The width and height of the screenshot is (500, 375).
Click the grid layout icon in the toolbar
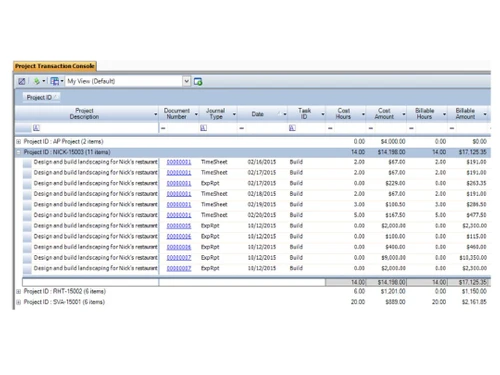(55, 81)
